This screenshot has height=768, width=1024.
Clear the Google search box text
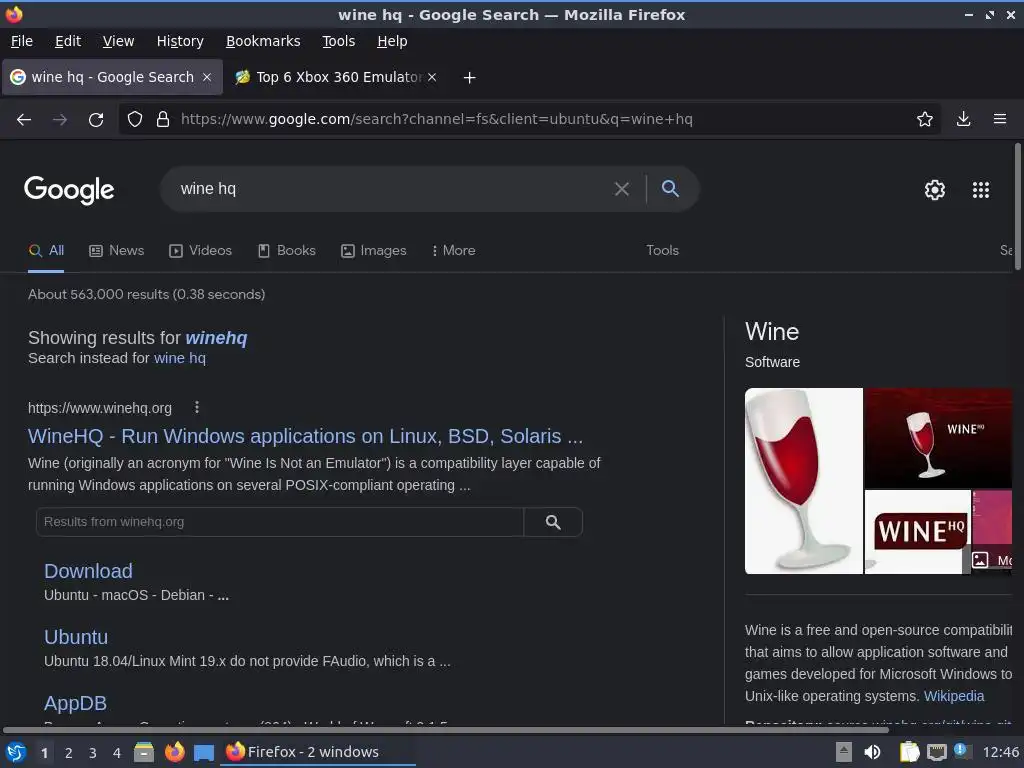pos(622,189)
